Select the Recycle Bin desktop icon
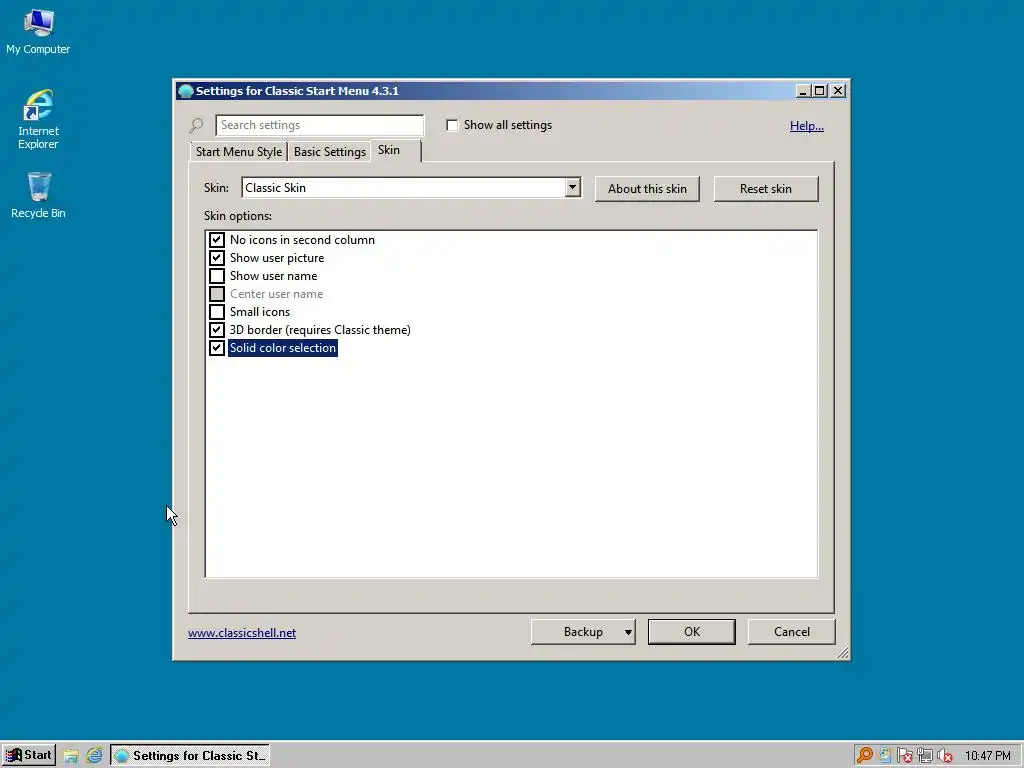1024x768 pixels. tap(39, 195)
